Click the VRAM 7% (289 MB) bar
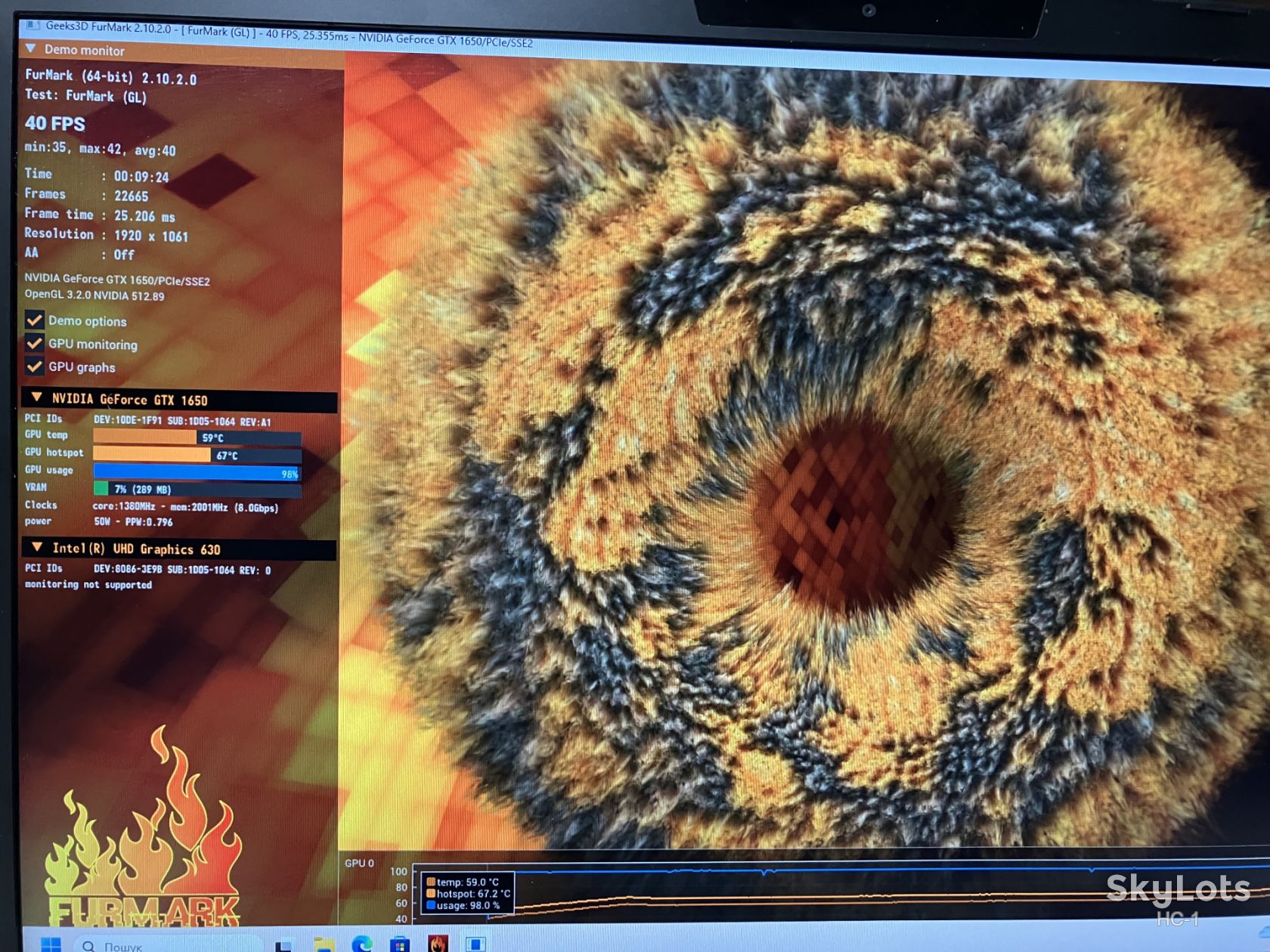 click(197, 489)
